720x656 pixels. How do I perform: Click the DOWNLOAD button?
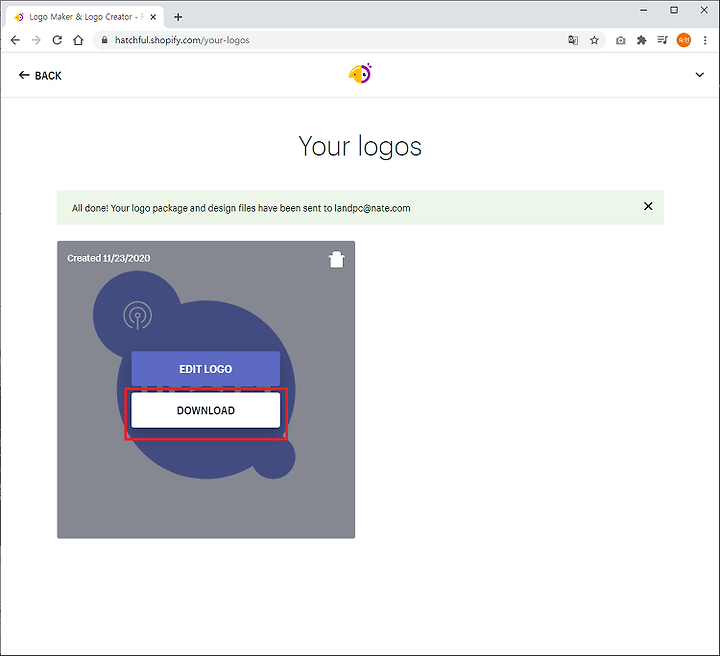point(206,410)
